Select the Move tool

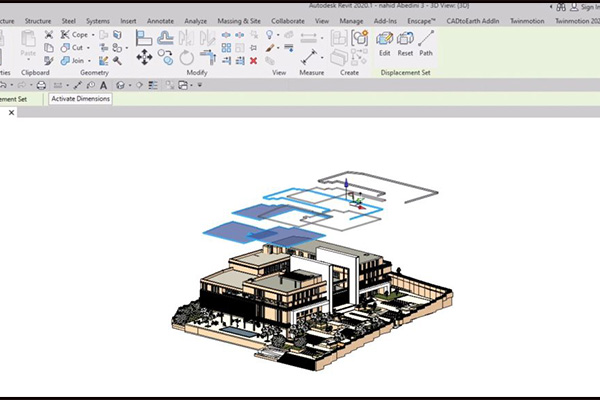pyautogui.click(x=144, y=57)
